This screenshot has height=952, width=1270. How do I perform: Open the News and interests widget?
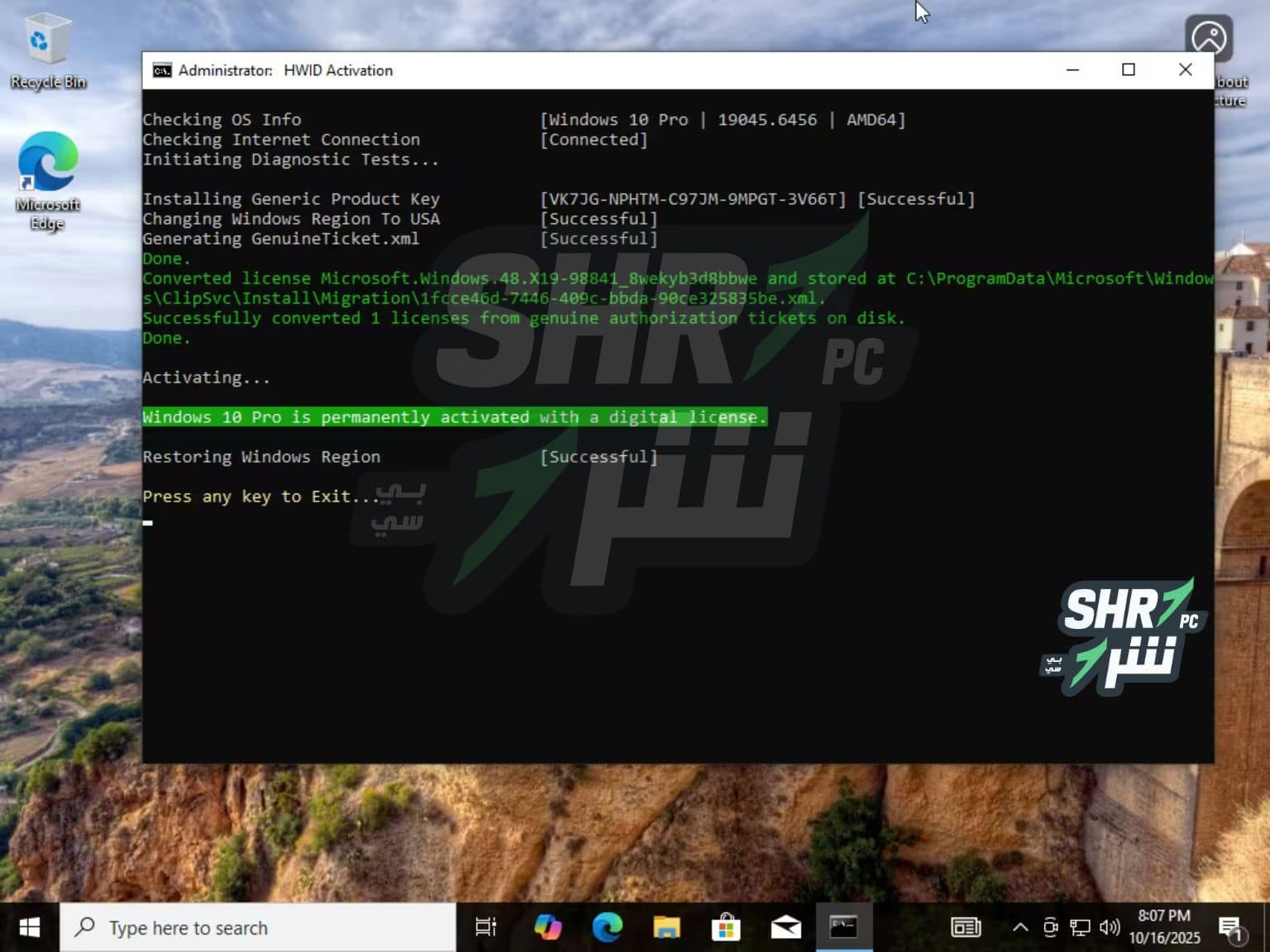pyautogui.click(x=965, y=927)
